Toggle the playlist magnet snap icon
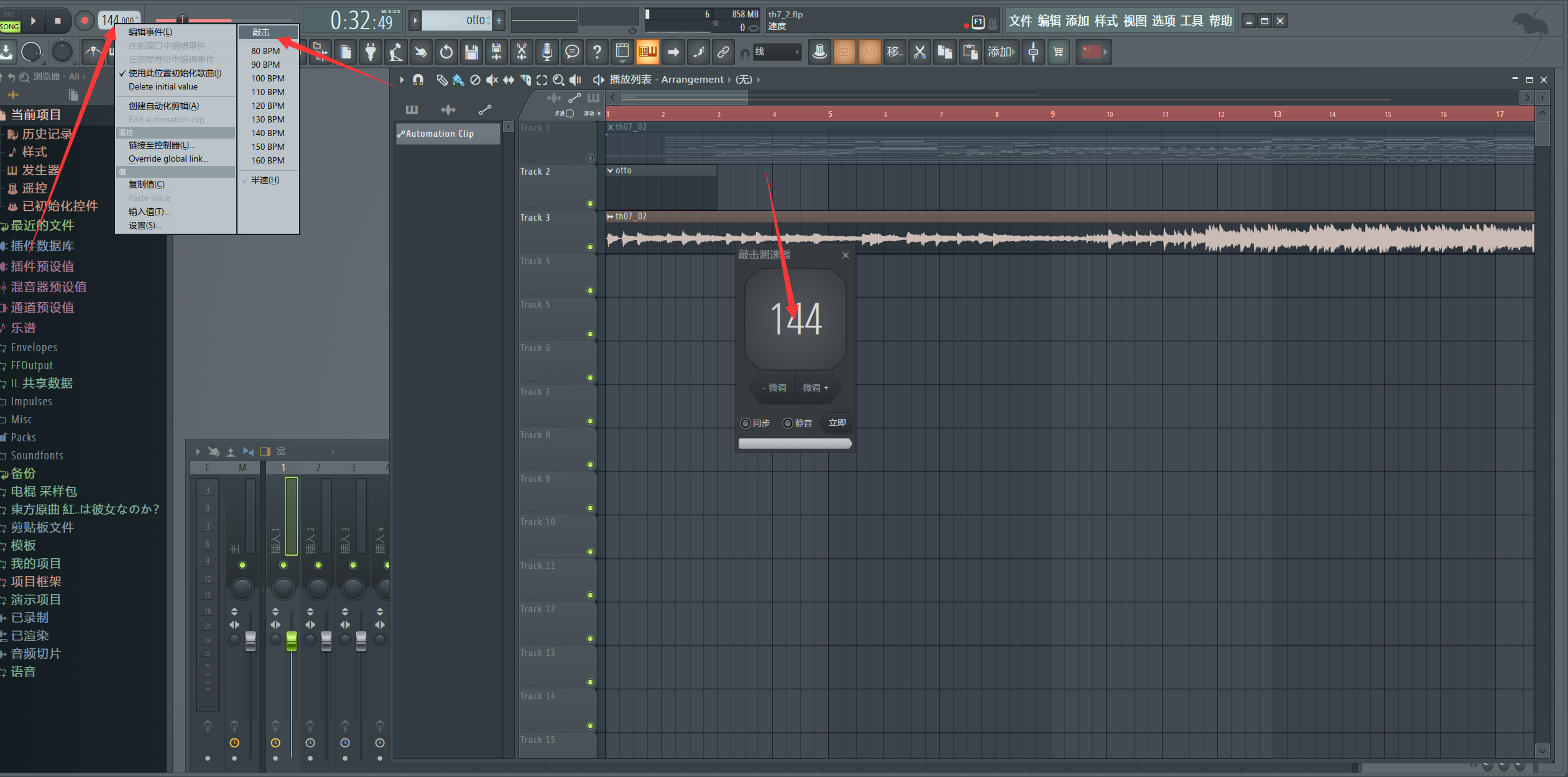The width and height of the screenshot is (1568, 777). pos(418,80)
